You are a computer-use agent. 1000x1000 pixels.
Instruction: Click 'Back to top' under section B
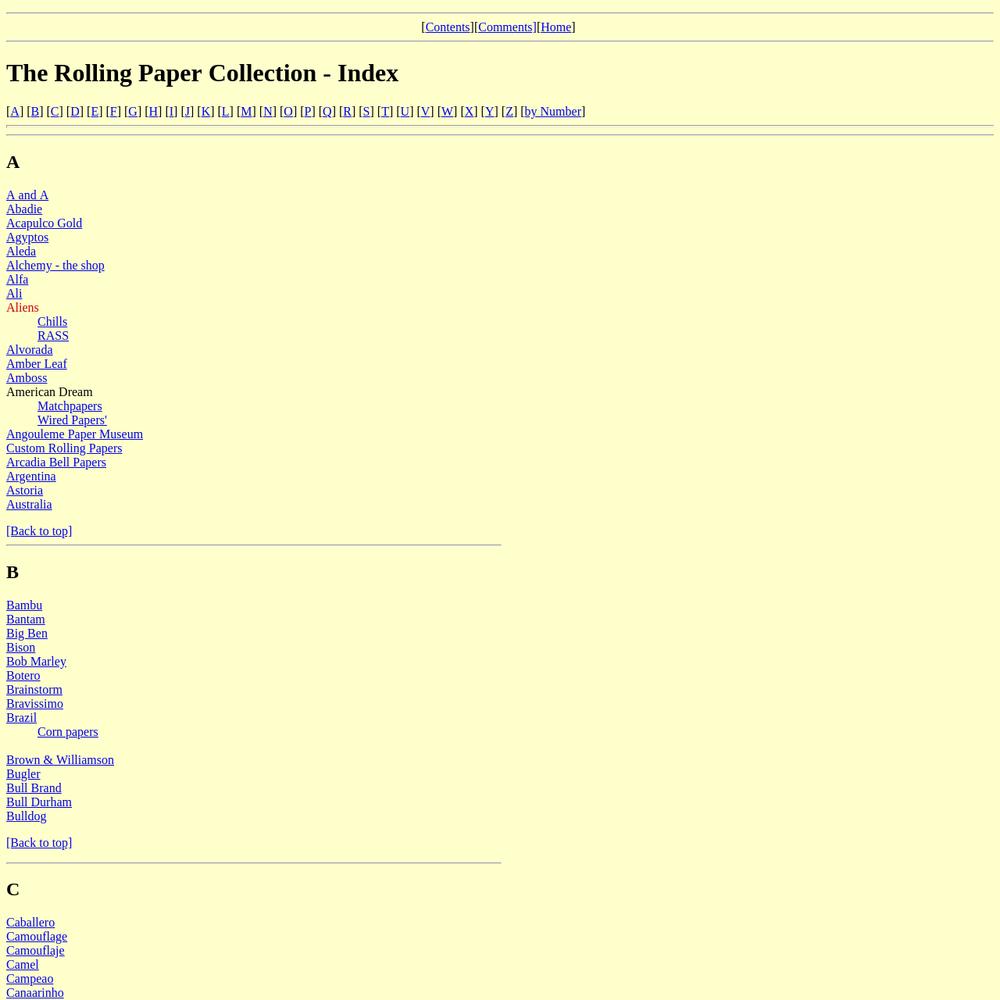coord(40,843)
